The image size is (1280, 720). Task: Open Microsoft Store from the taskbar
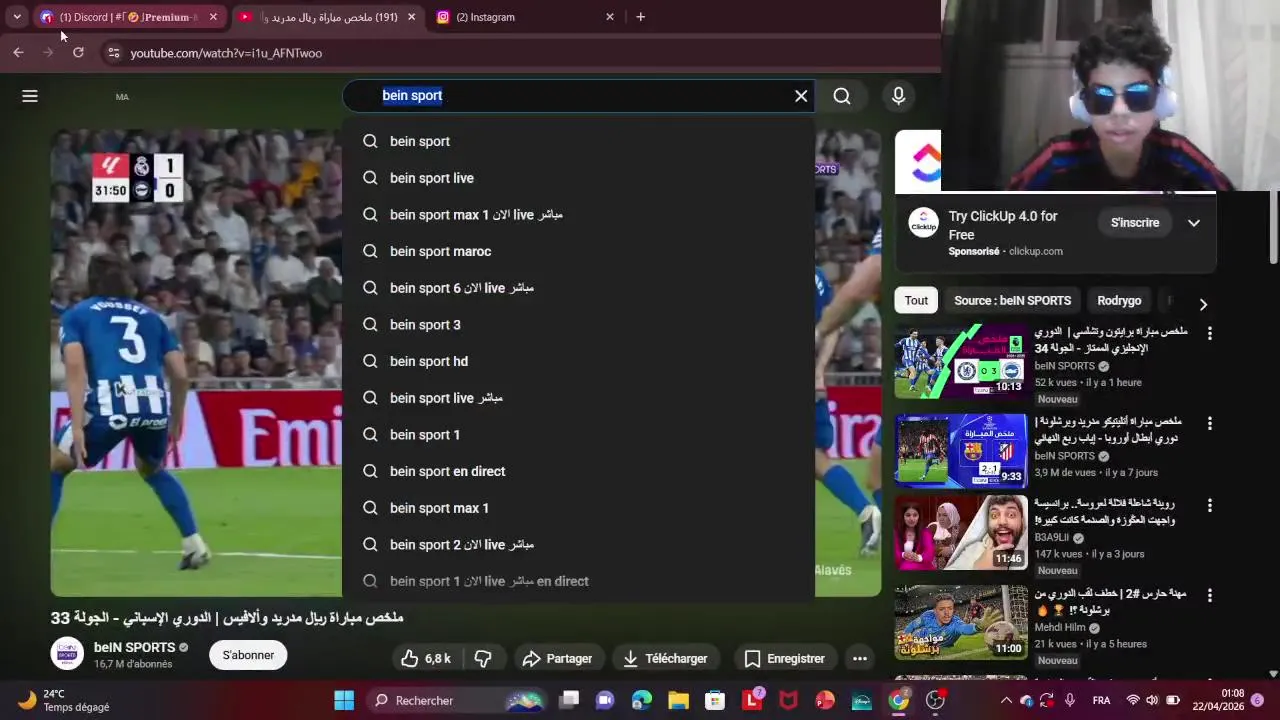point(715,700)
